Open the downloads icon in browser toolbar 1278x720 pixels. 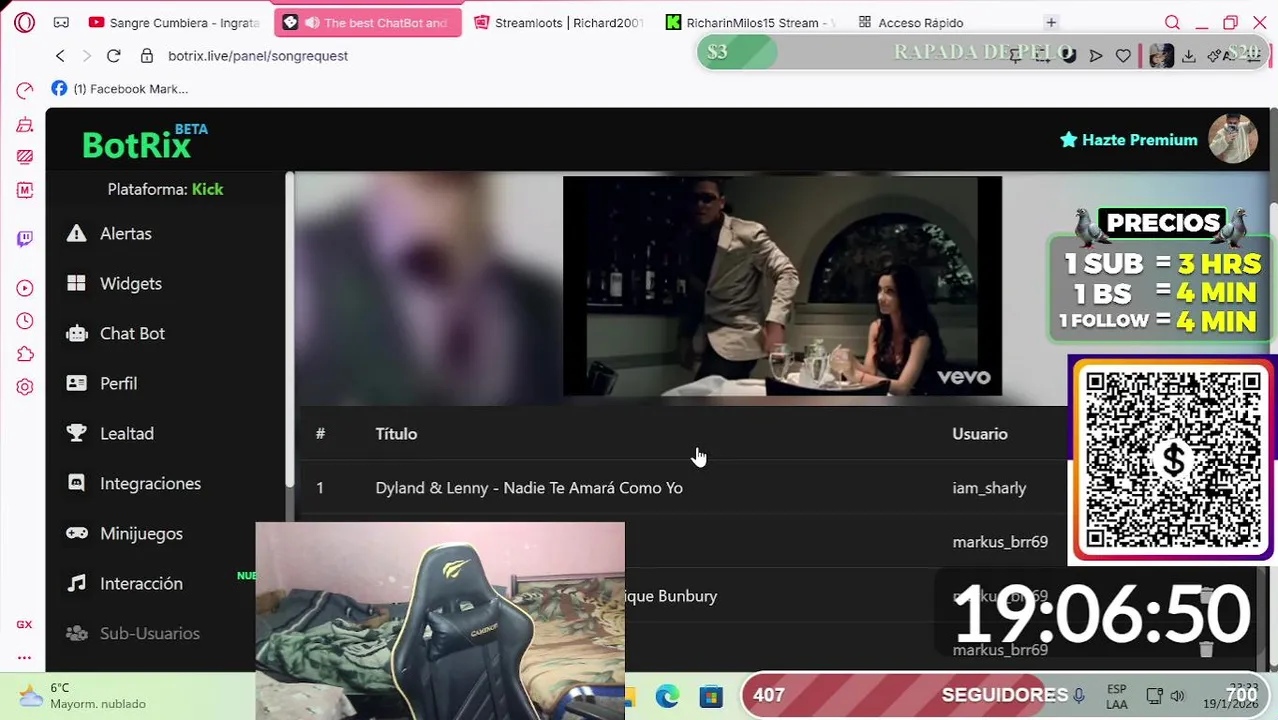pyautogui.click(x=1188, y=56)
